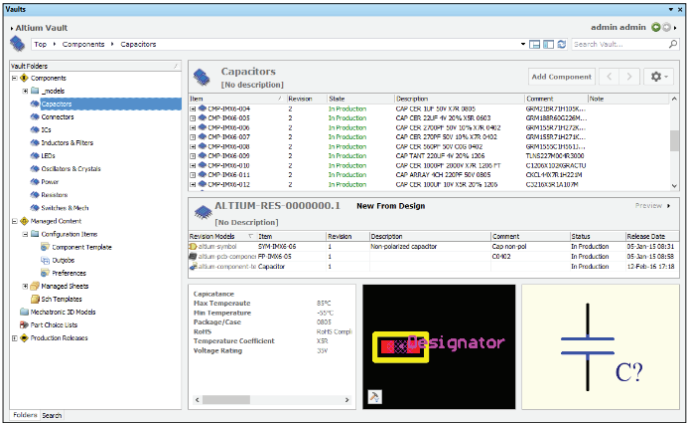Expand the Managed Sheets node

point(25,286)
